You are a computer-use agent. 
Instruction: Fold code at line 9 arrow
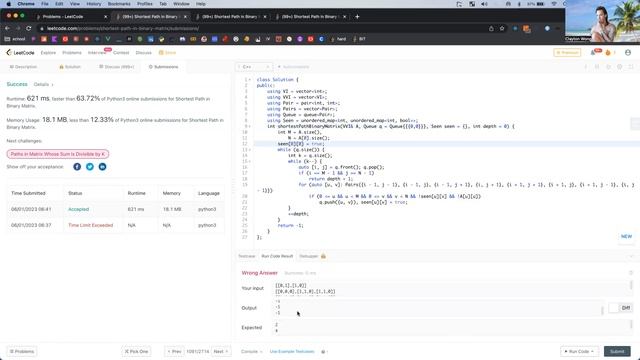coord(250,127)
